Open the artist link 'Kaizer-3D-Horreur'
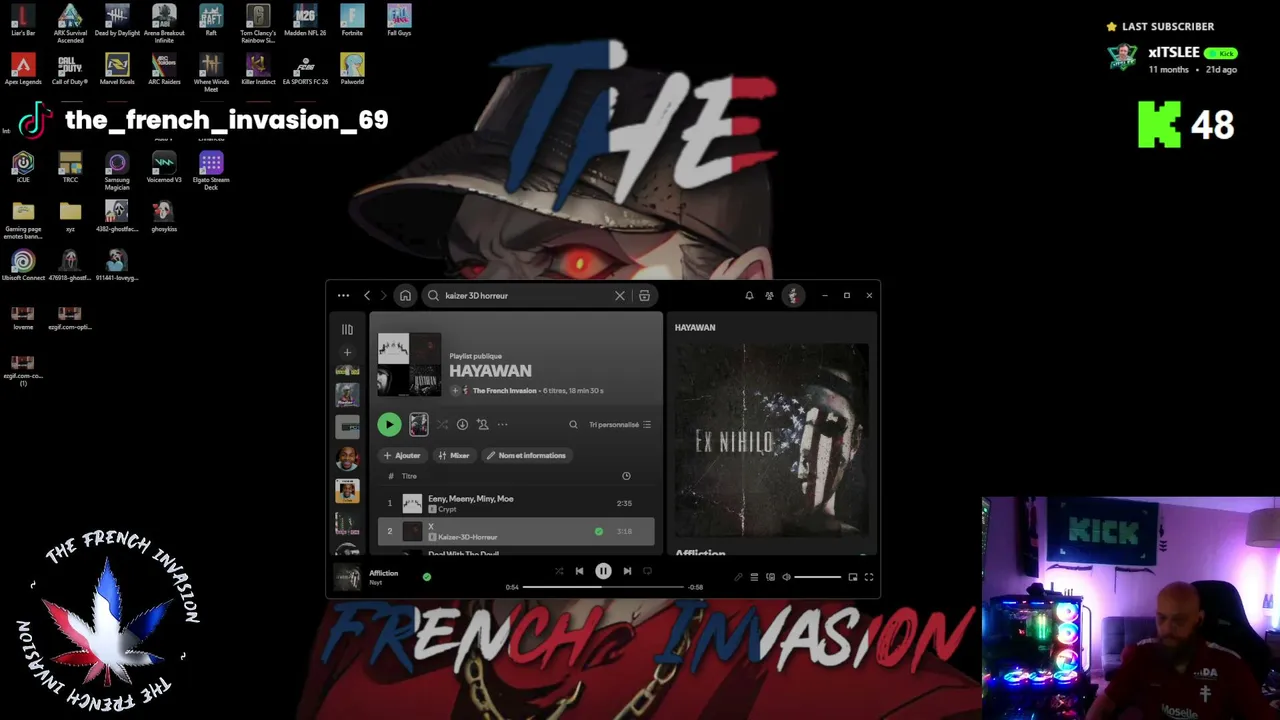 click(467, 538)
